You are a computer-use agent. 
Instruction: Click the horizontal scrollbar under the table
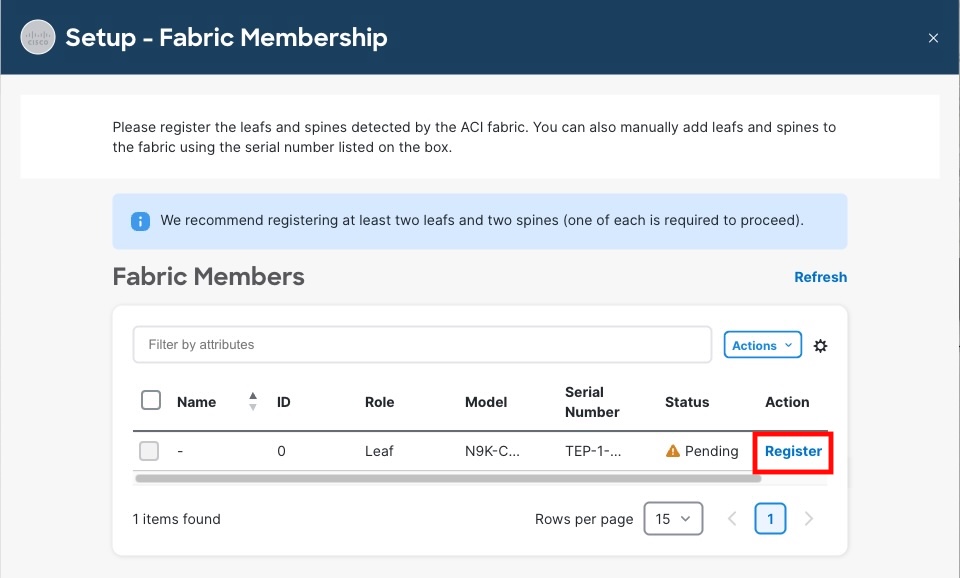(x=447, y=479)
